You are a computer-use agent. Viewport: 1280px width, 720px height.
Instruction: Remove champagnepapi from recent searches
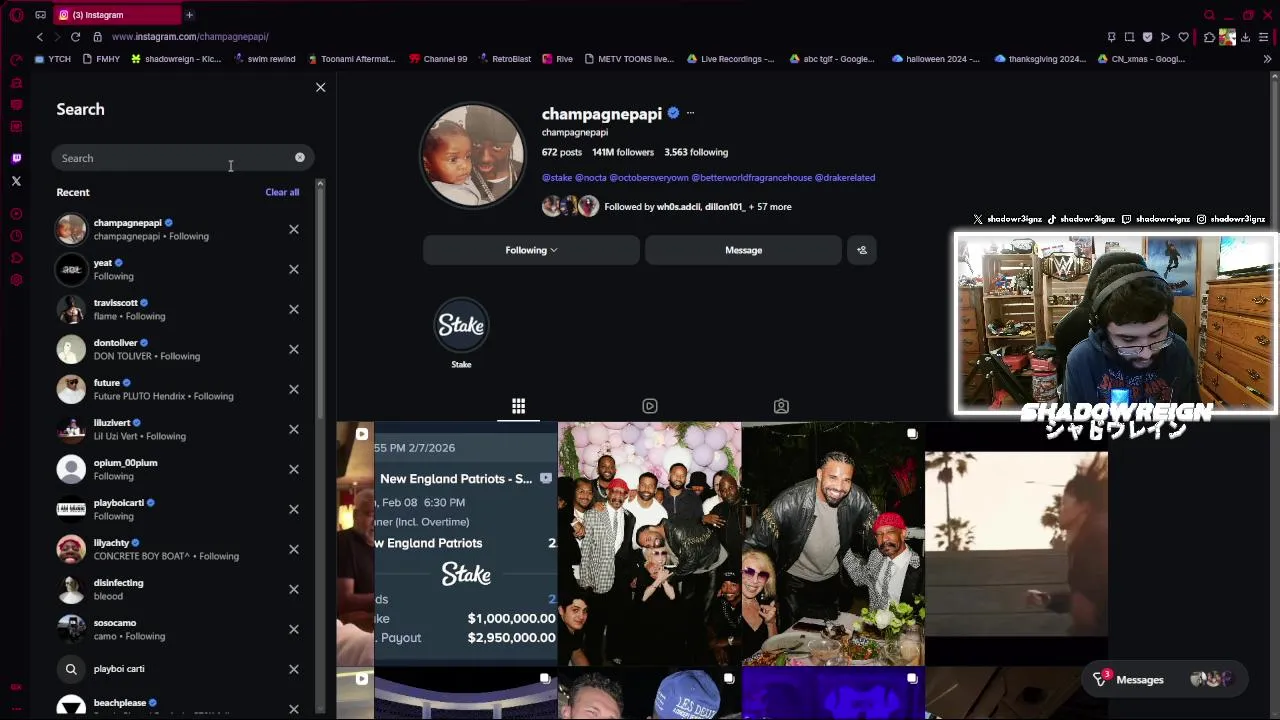(294, 229)
